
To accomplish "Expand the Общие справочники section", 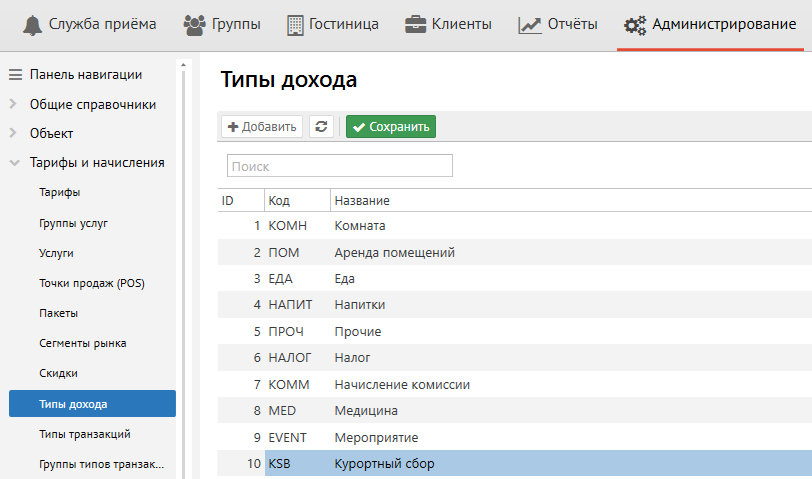I will coord(92,104).
